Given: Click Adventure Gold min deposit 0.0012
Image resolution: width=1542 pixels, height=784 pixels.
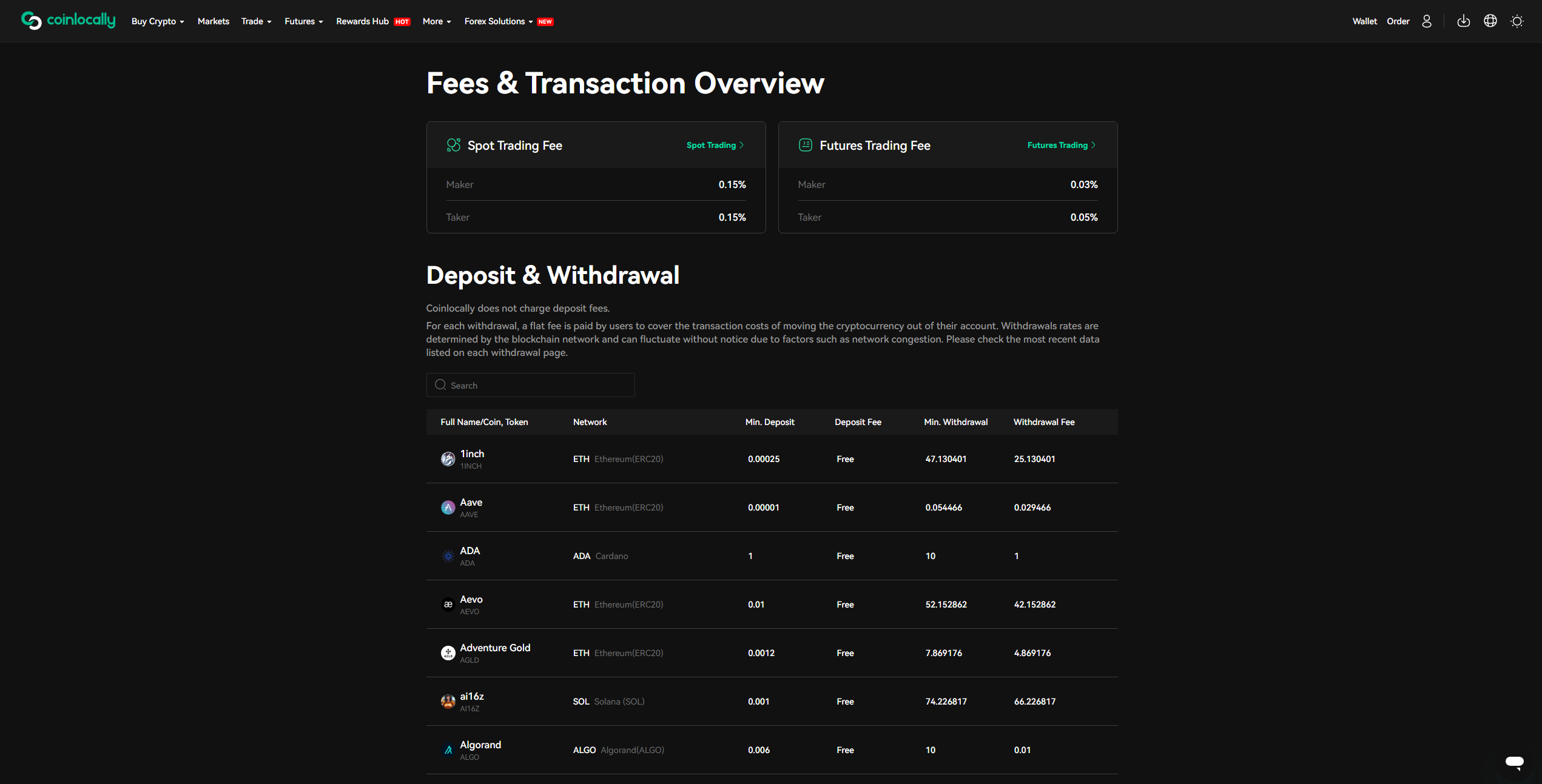Looking at the screenshot, I should point(761,653).
